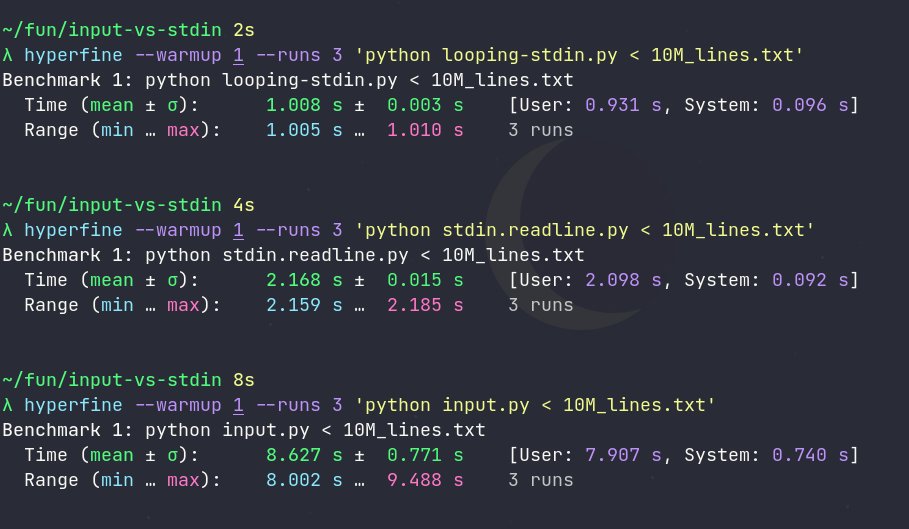Click the min value 8.002 s
Viewport: 909px width, 529px height.
click(x=304, y=480)
